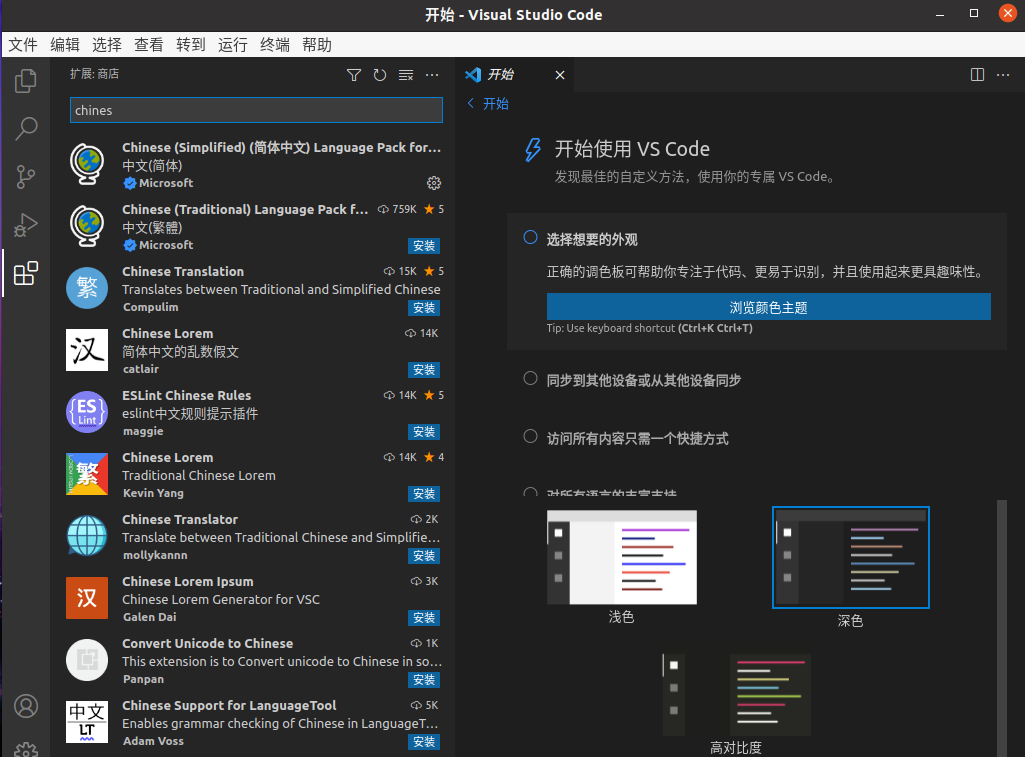Install Chinese Lorem by Kevin Yang
The width and height of the screenshot is (1025, 757).
424,494
